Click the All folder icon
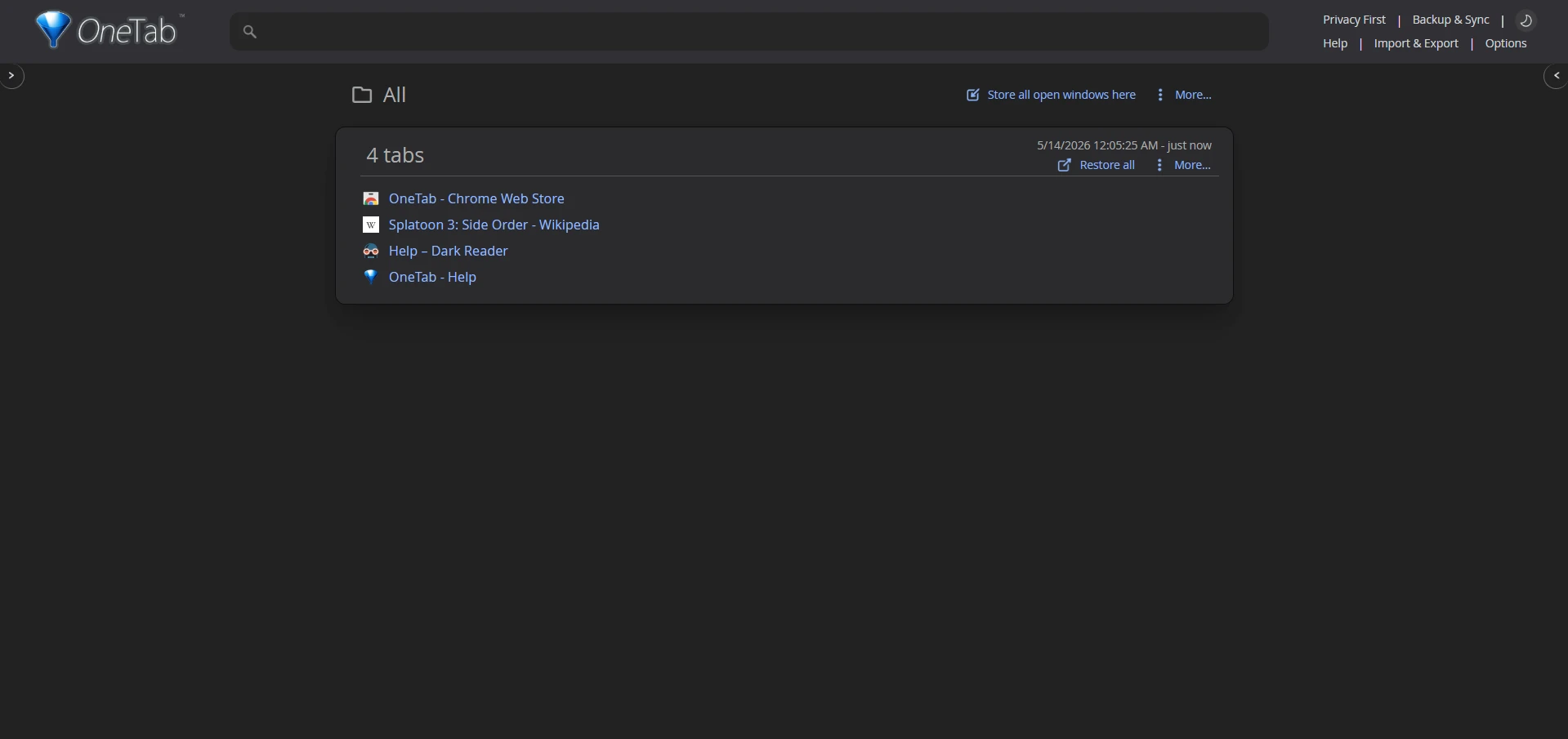Image resolution: width=1568 pixels, height=739 pixels. 362,95
